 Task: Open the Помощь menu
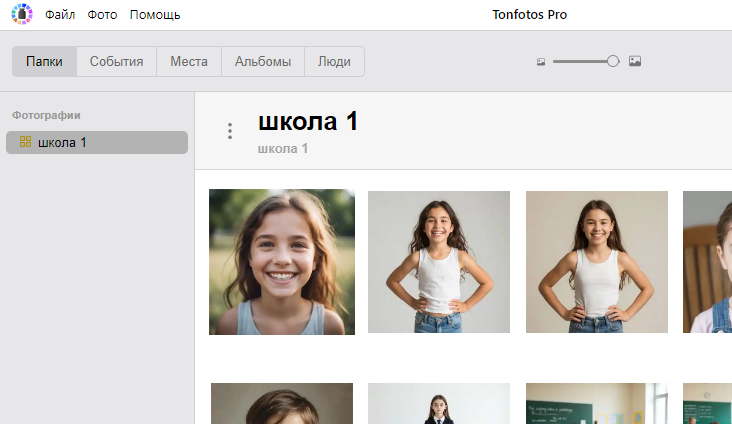pyautogui.click(x=155, y=15)
